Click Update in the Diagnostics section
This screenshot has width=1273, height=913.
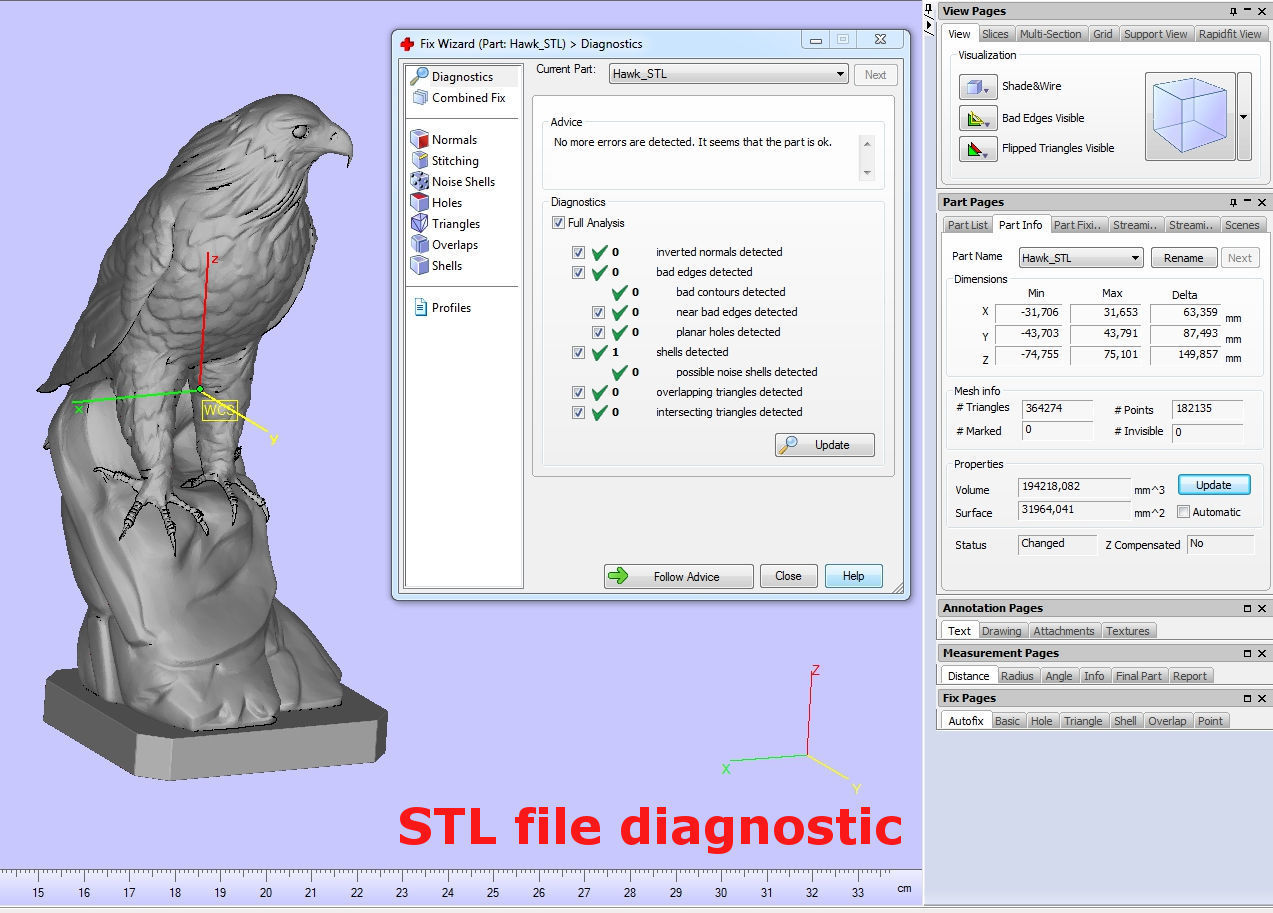(825, 445)
